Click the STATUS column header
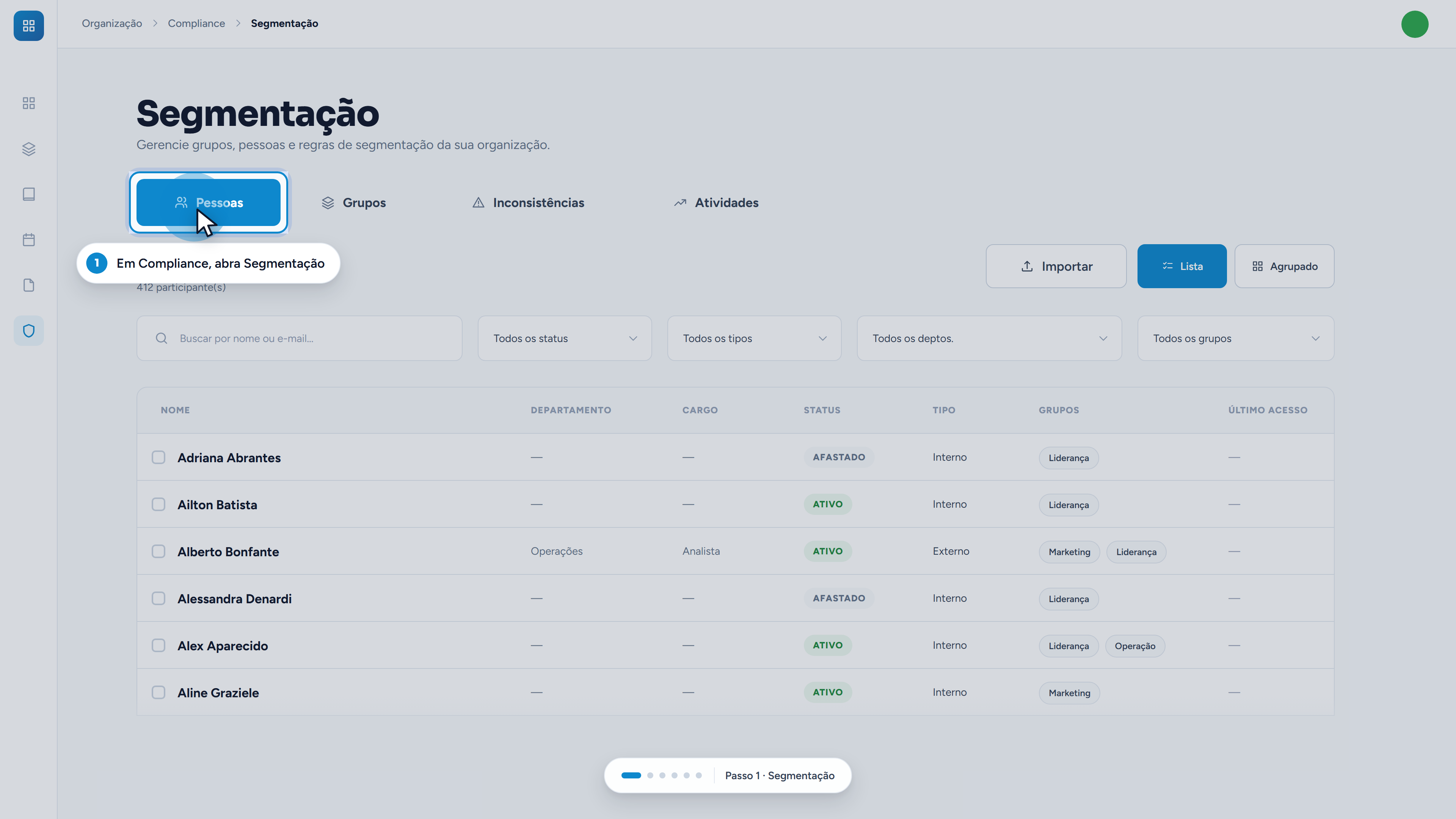 coord(822,410)
